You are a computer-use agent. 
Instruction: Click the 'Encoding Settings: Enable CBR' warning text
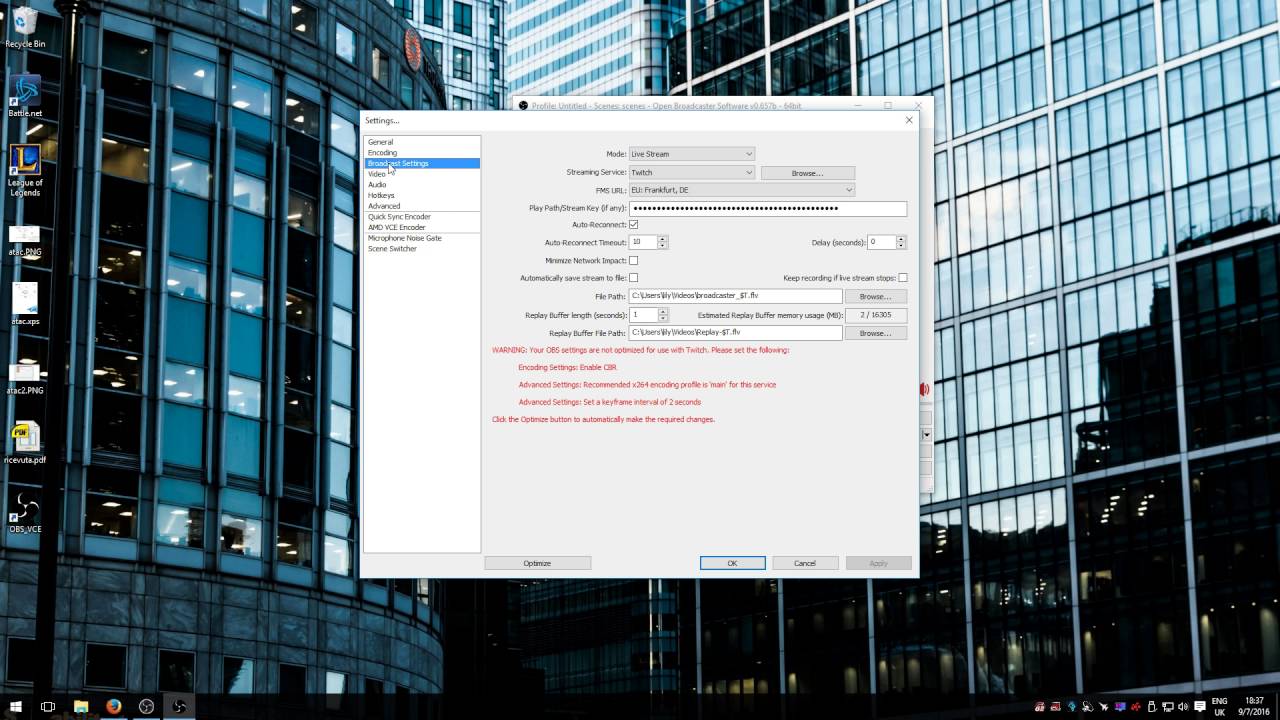[x=567, y=367]
